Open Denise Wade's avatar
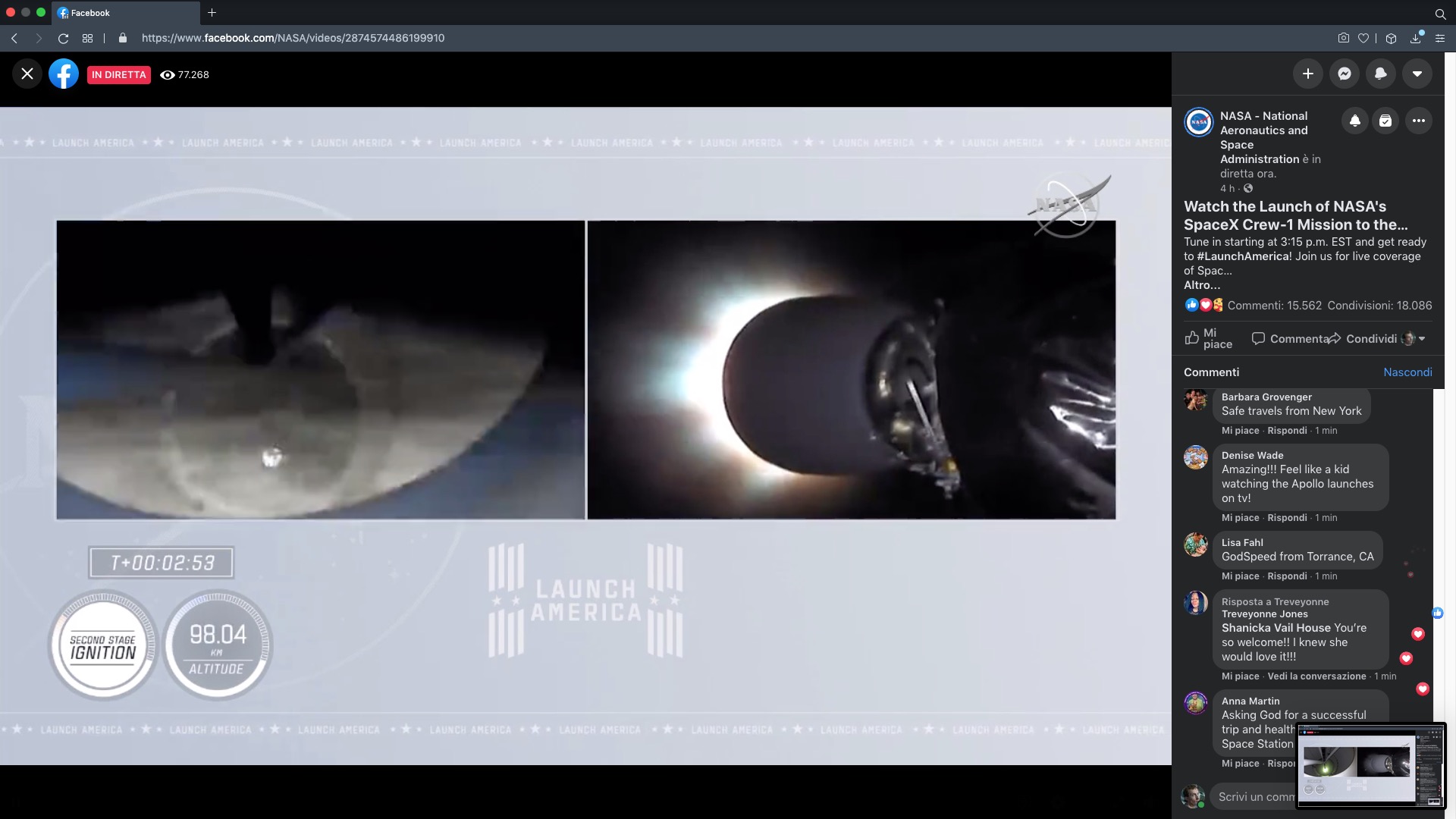 tap(1196, 457)
